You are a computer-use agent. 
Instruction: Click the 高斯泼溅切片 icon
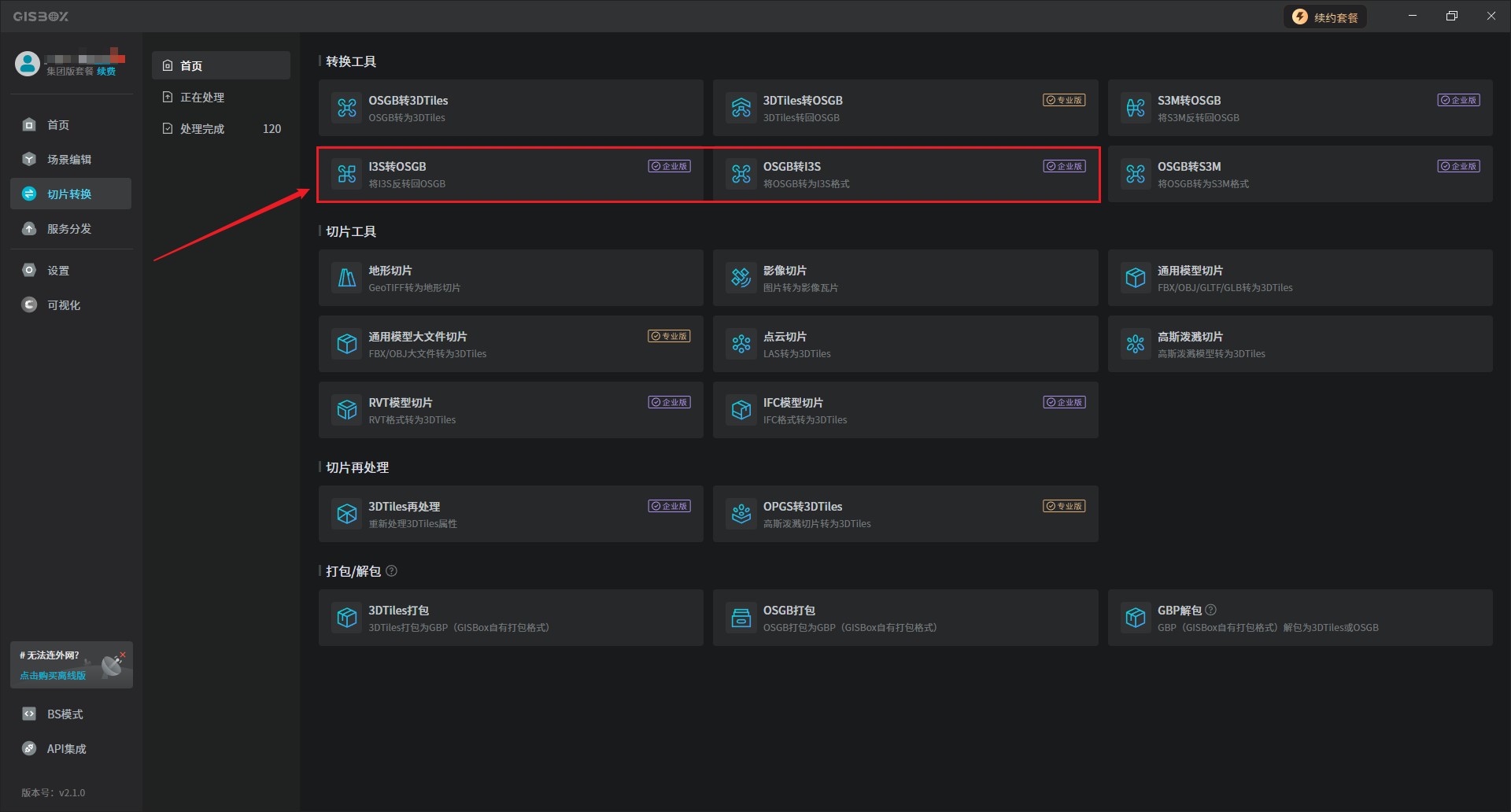1136,344
